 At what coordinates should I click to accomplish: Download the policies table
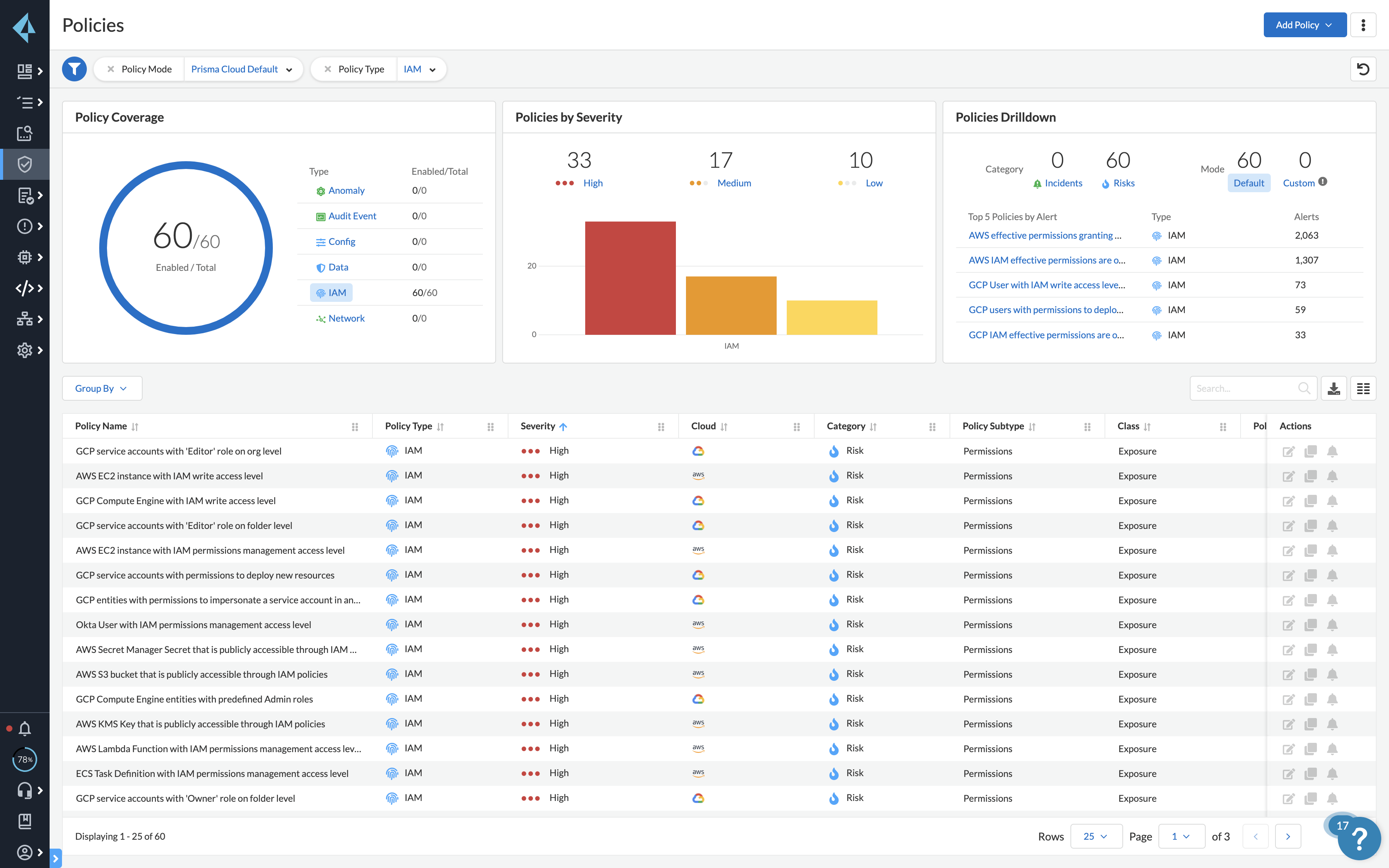tap(1333, 389)
